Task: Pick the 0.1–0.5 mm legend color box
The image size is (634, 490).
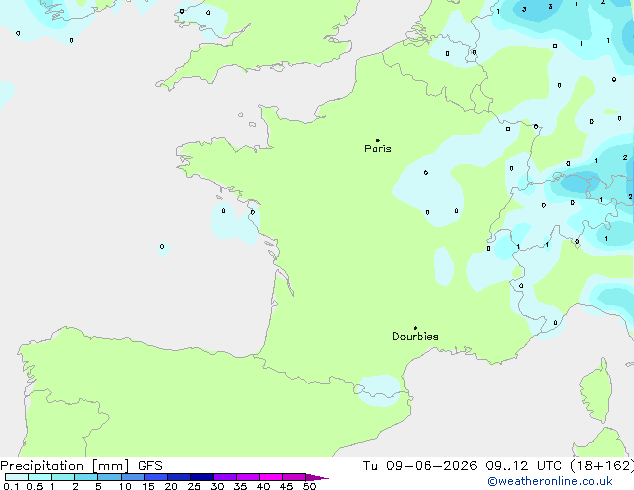Action: pyautogui.click(x=17, y=477)
